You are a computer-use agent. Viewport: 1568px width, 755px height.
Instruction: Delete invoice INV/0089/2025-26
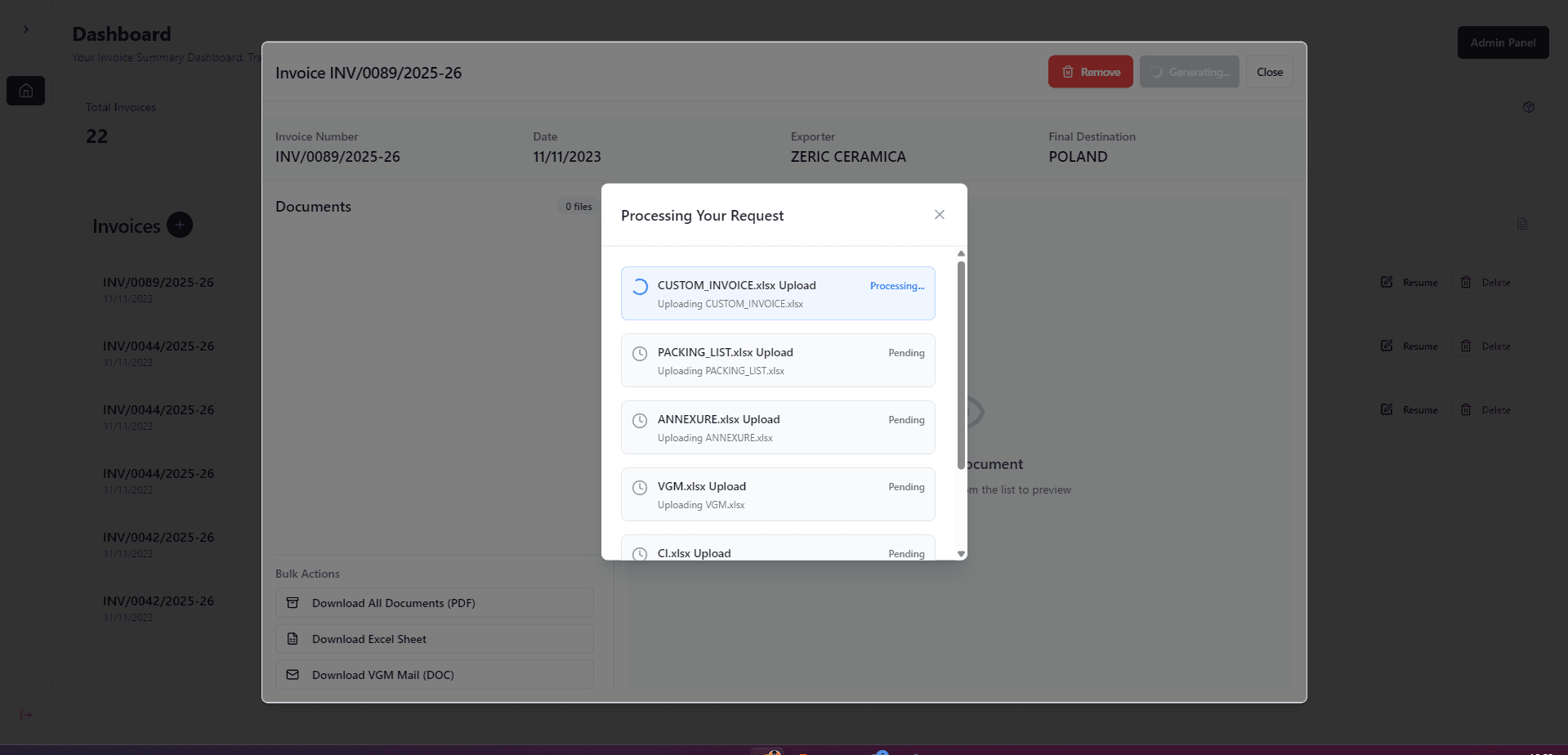pos(1485,282)
